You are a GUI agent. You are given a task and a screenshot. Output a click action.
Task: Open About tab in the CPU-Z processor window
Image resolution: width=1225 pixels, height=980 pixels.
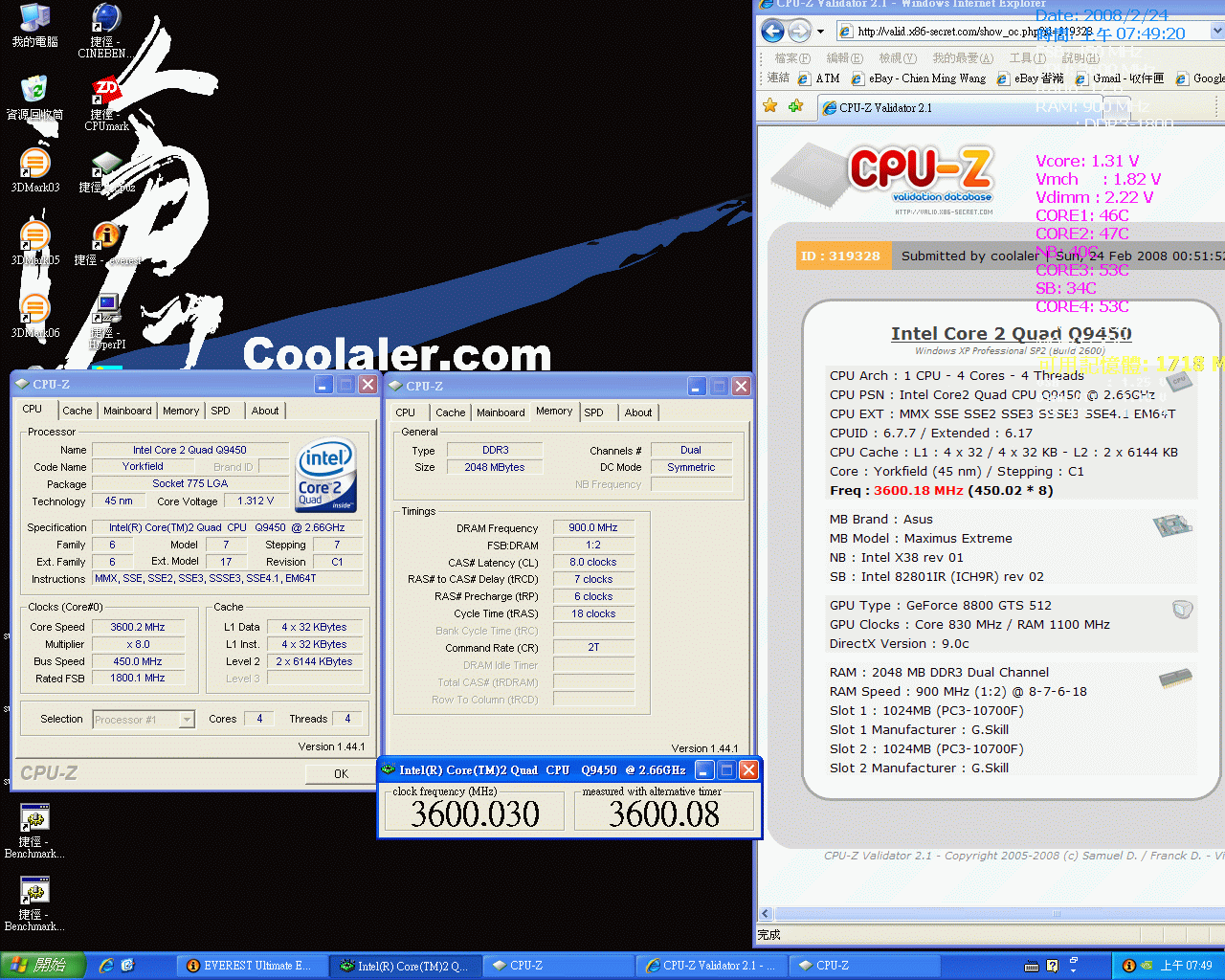[x=265, y=411]
